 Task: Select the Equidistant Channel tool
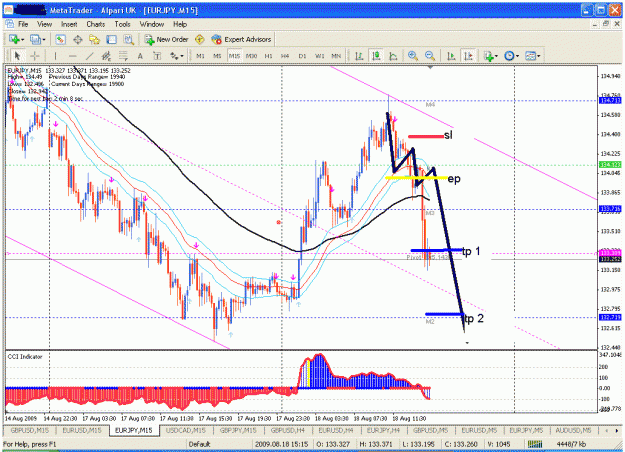pos(106,56)
